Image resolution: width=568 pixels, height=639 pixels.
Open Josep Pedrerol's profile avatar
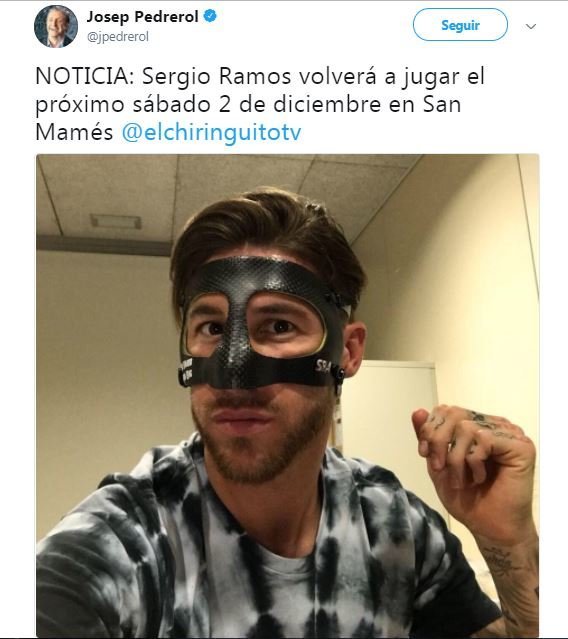56,26
